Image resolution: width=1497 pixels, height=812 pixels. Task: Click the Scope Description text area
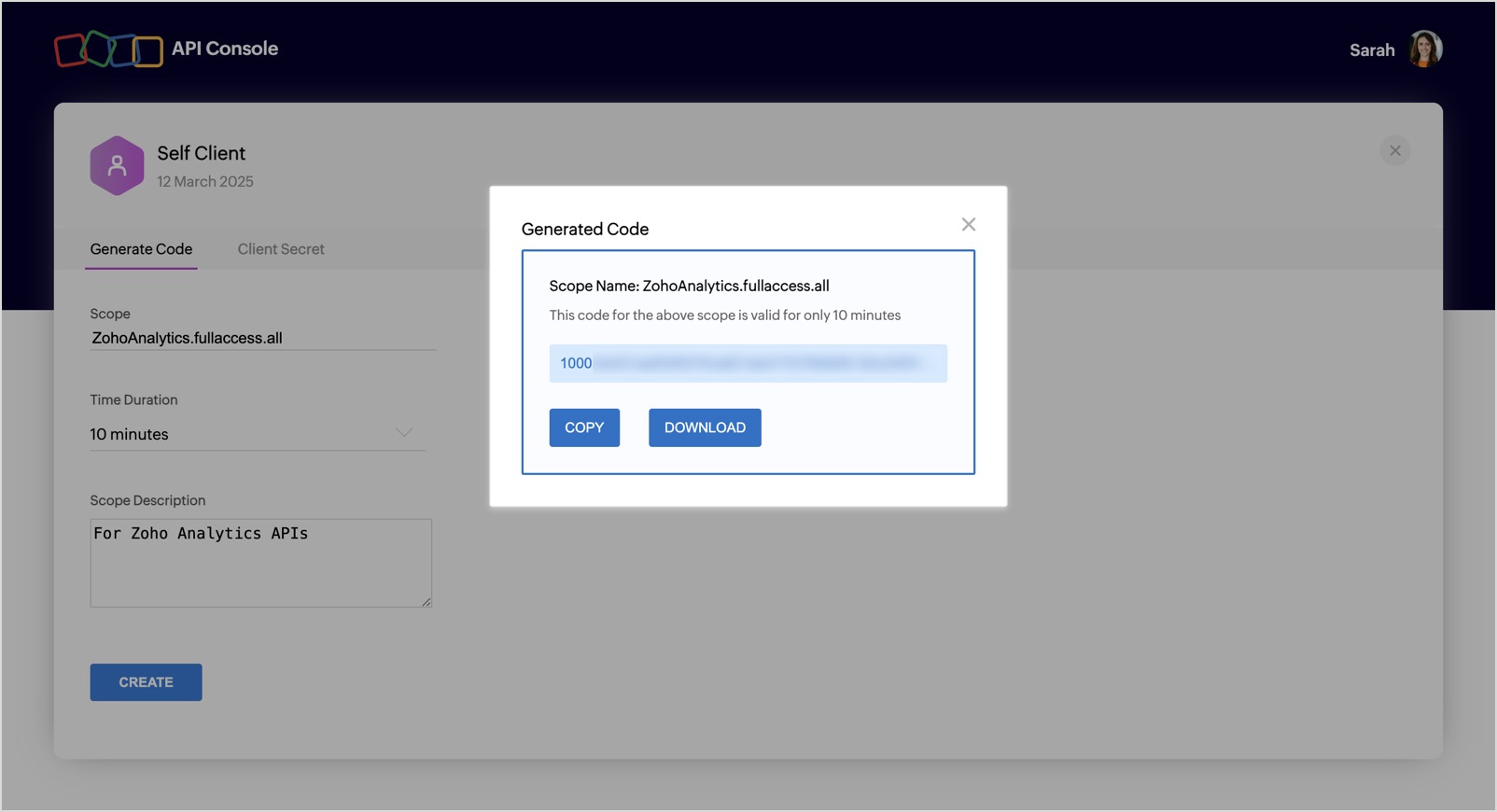point(261,563)
